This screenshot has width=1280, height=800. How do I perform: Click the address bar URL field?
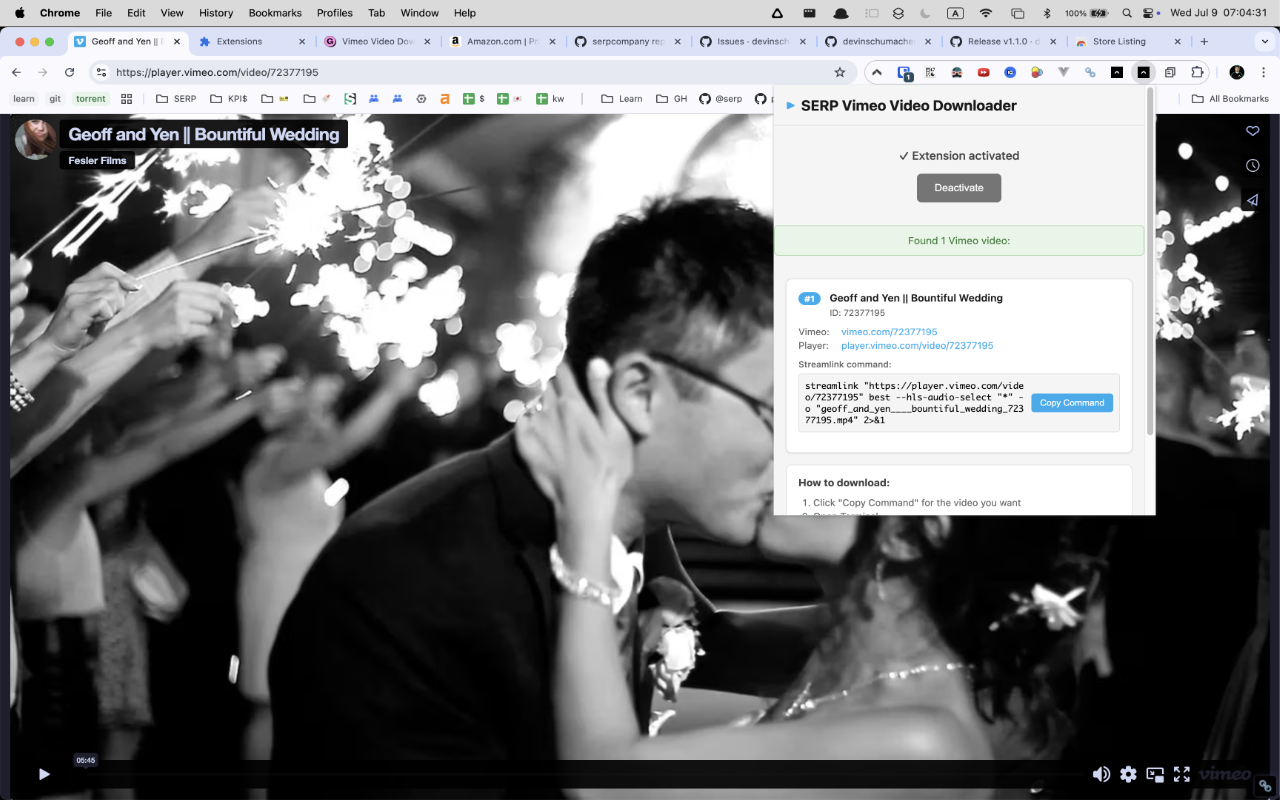tap(470, 72)
